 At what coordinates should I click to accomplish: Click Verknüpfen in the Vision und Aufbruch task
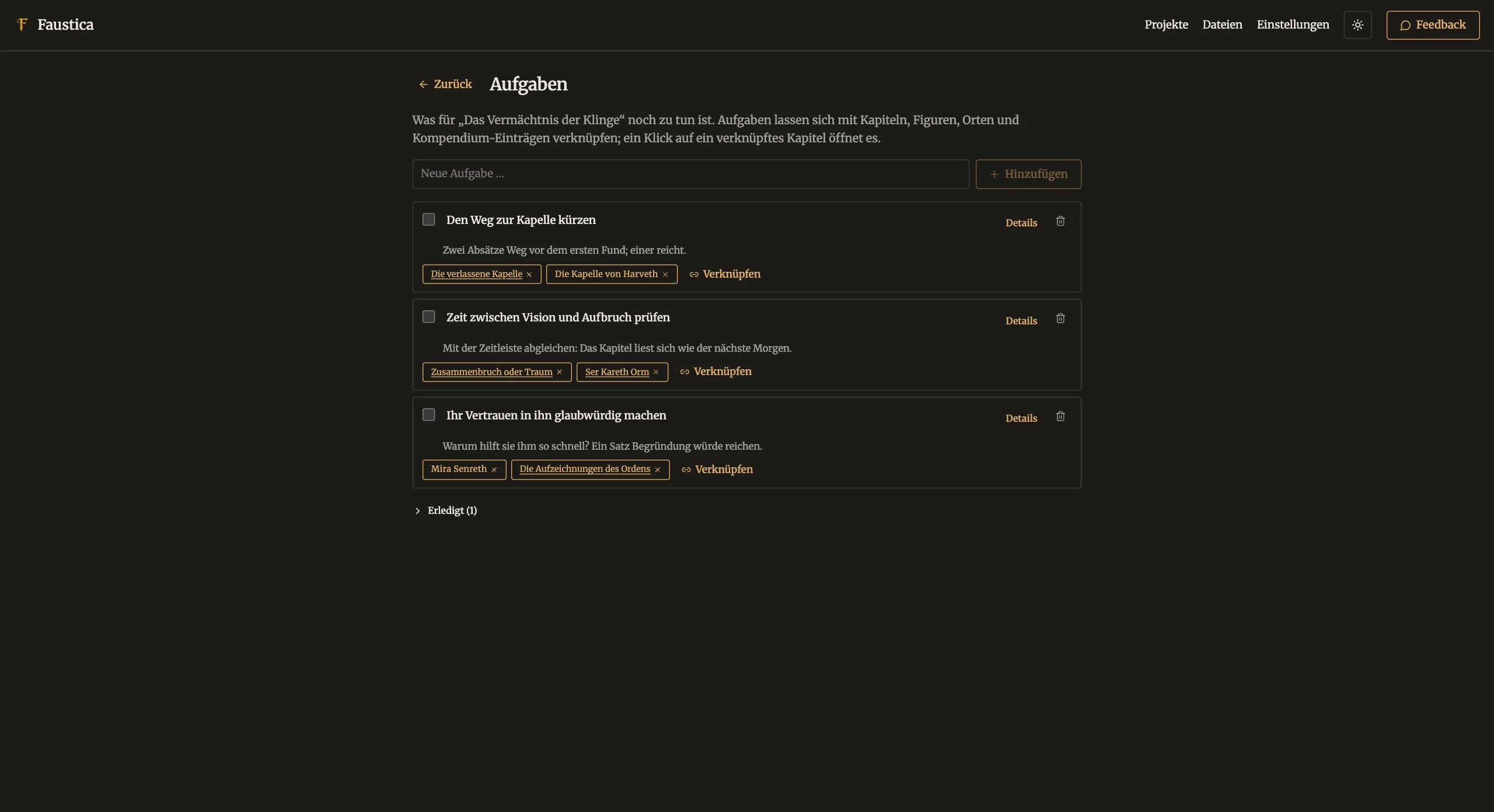tap(716, 372)
